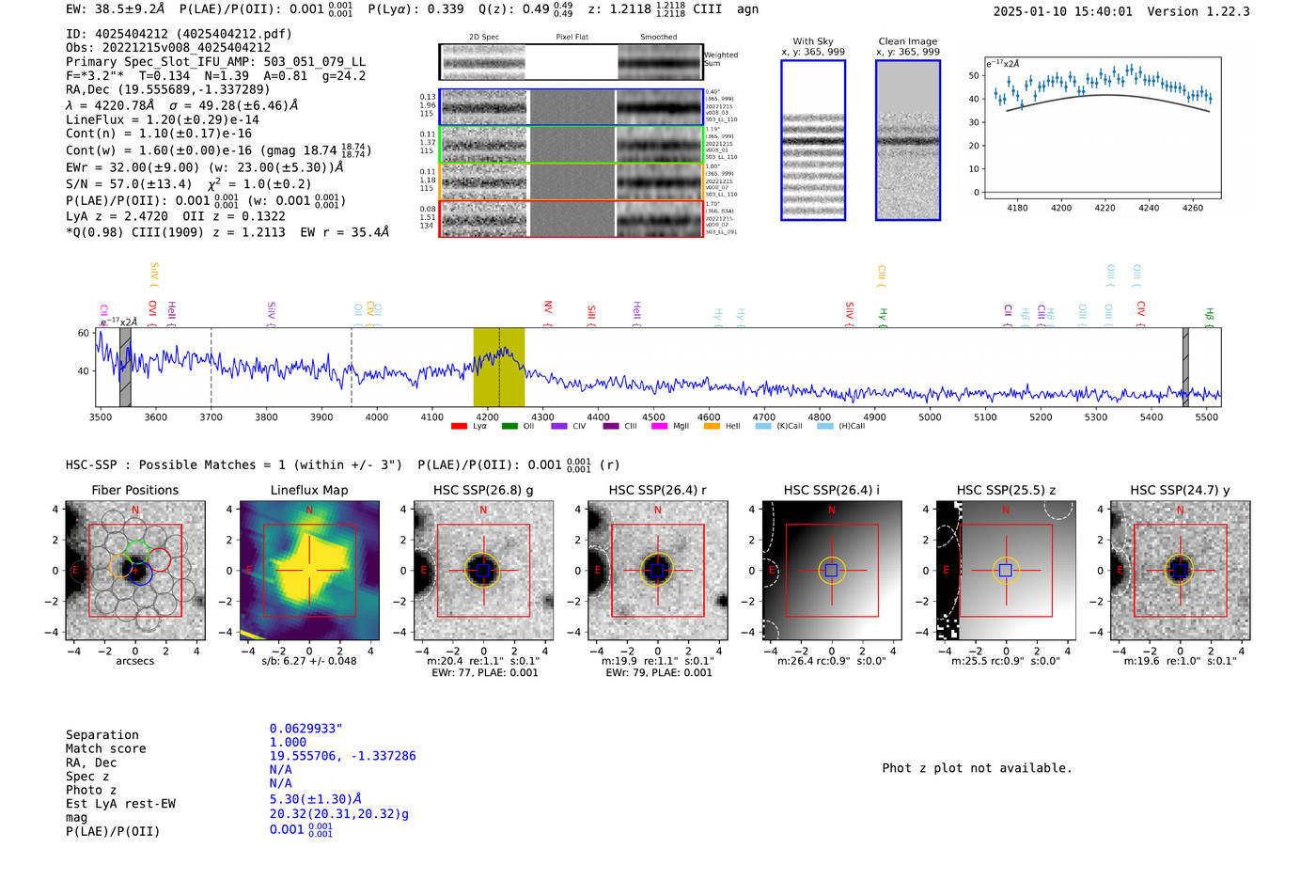Select the orange-bordered fiber spectrum row
This screenshot has width=1316, height=896.
(572, 181)
